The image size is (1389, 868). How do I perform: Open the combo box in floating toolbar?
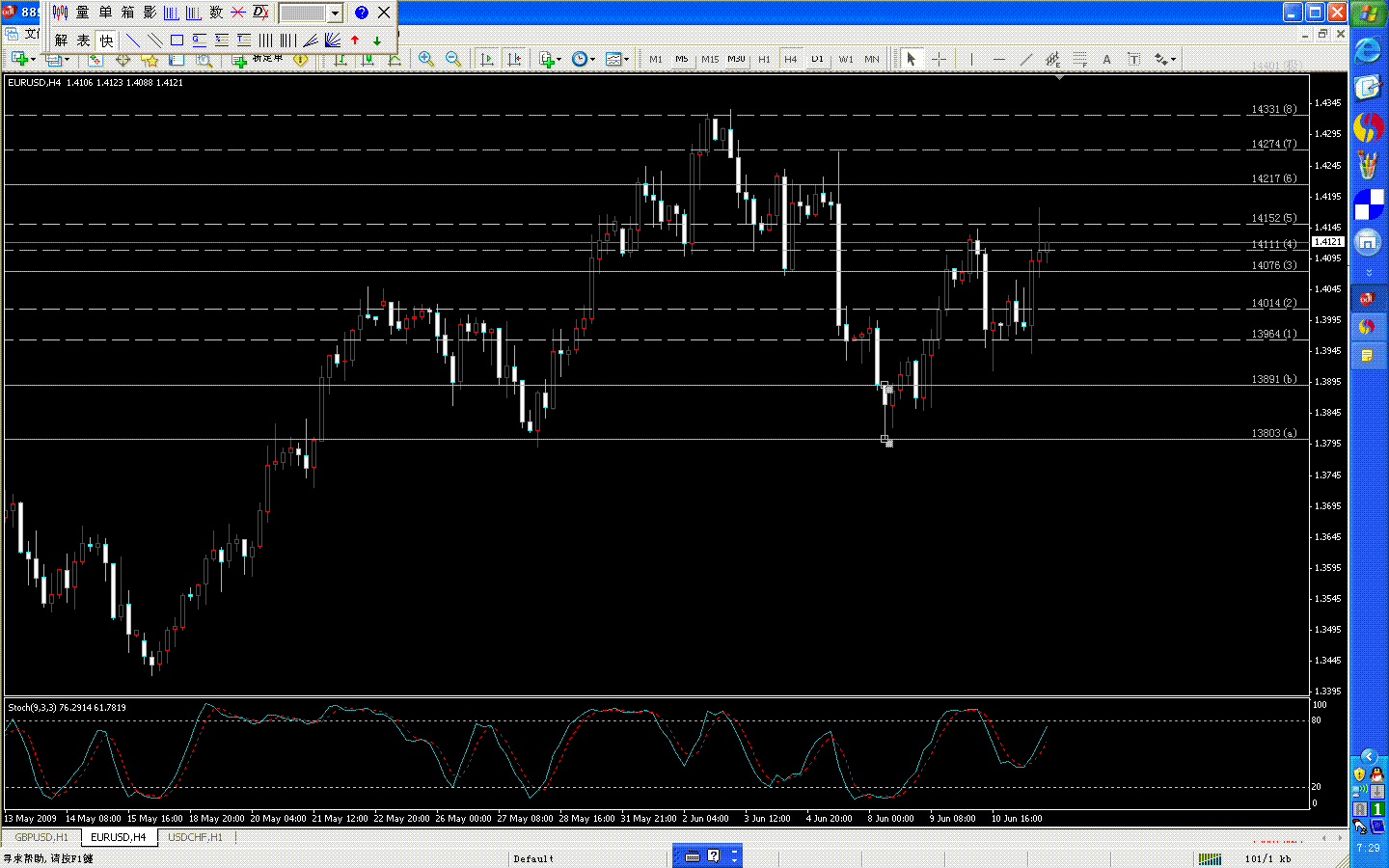point(311,13)
